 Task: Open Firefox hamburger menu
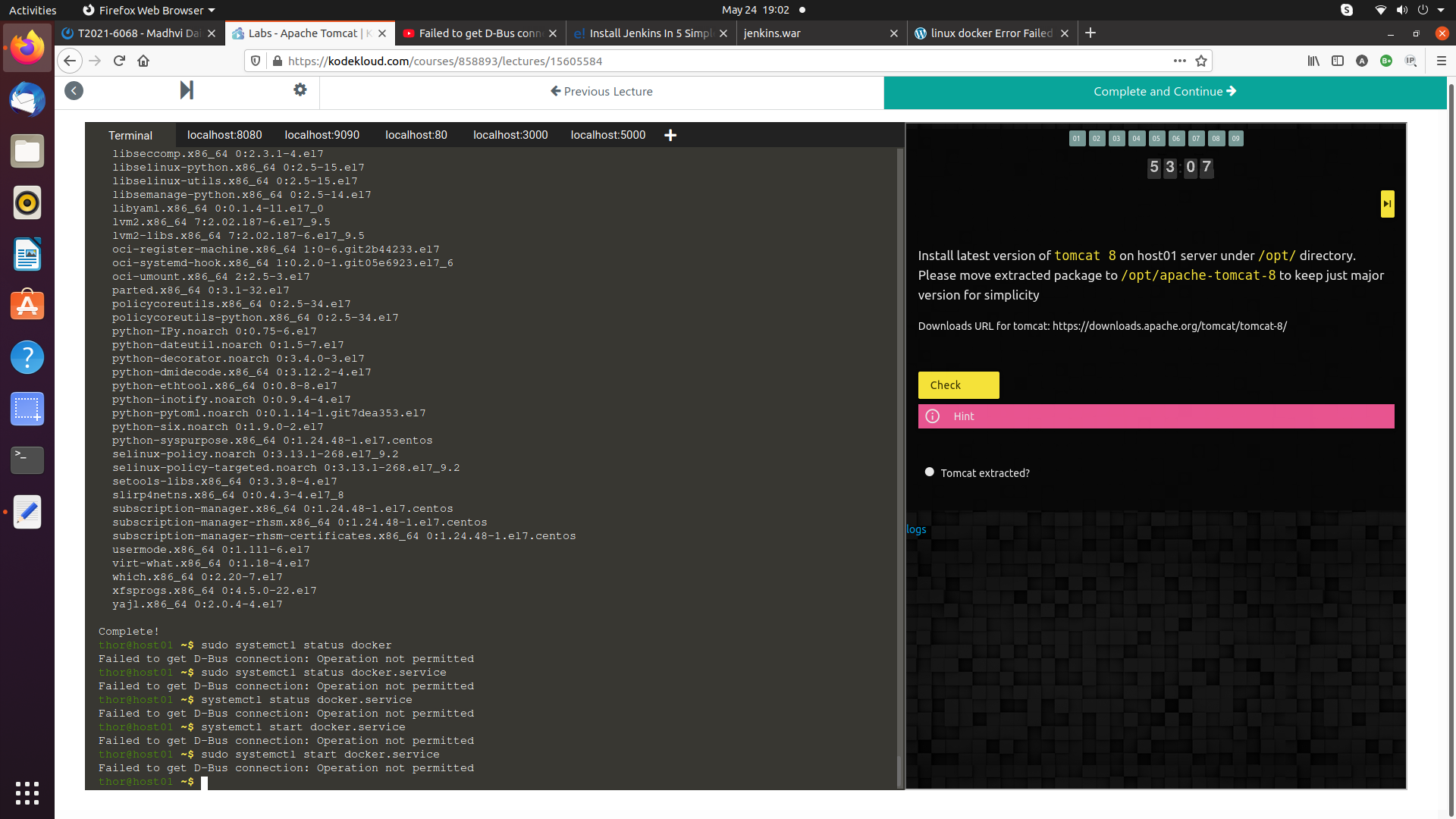(1442, 61)
